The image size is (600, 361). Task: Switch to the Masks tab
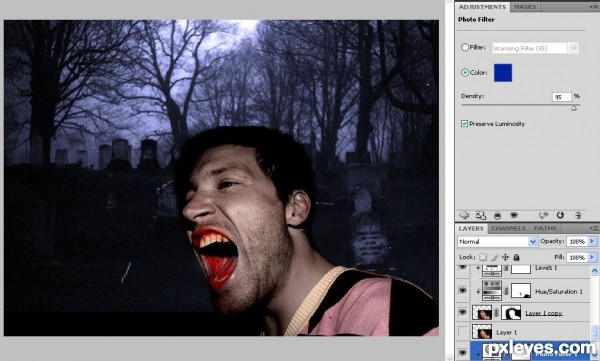pyautogui.click(x=525, y=7)
